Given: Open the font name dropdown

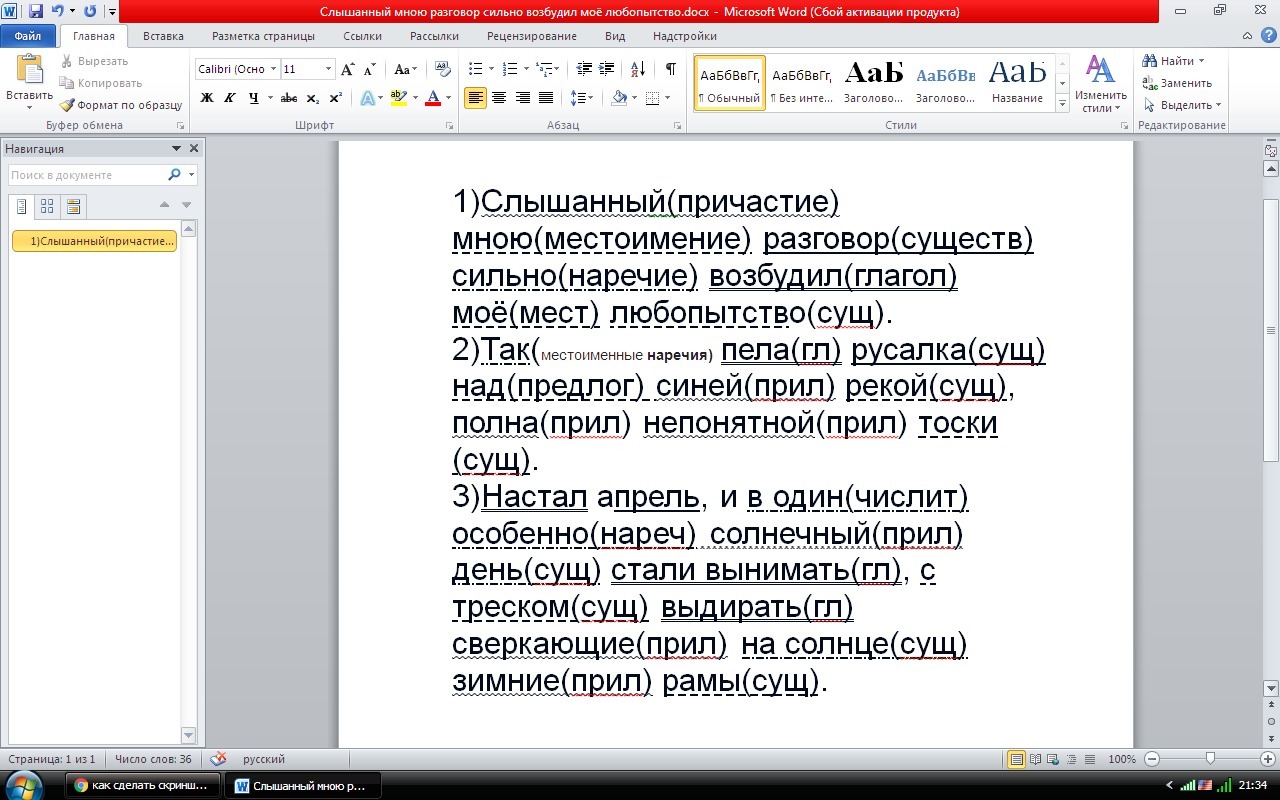Looking at the screenshot, I should (273, 69).
